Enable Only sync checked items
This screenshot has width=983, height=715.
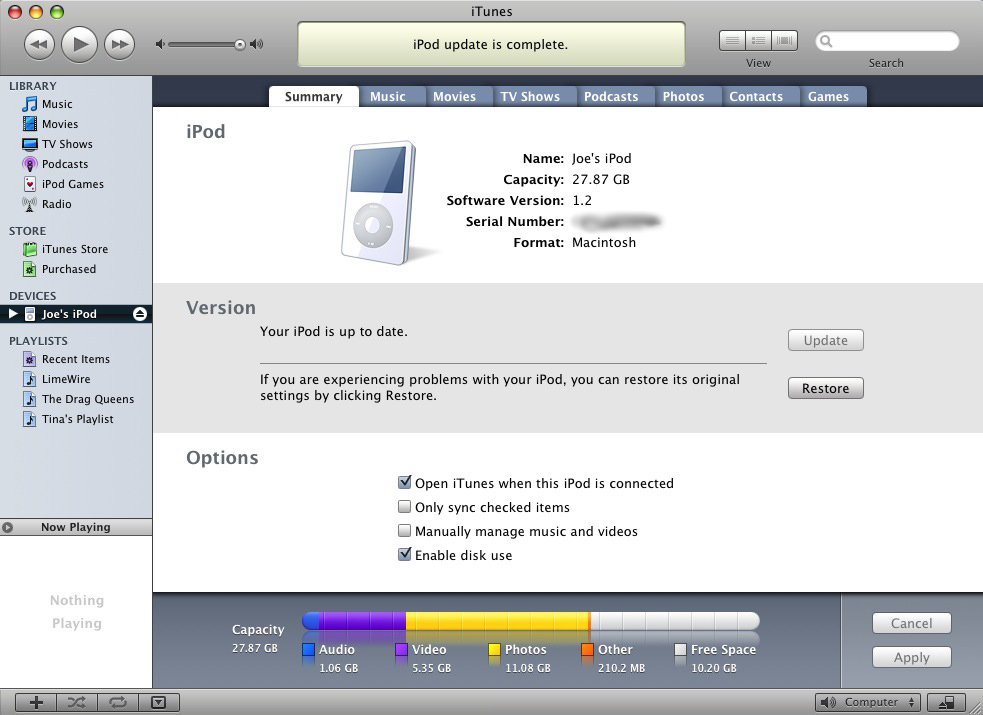click(x=405, y=507)
